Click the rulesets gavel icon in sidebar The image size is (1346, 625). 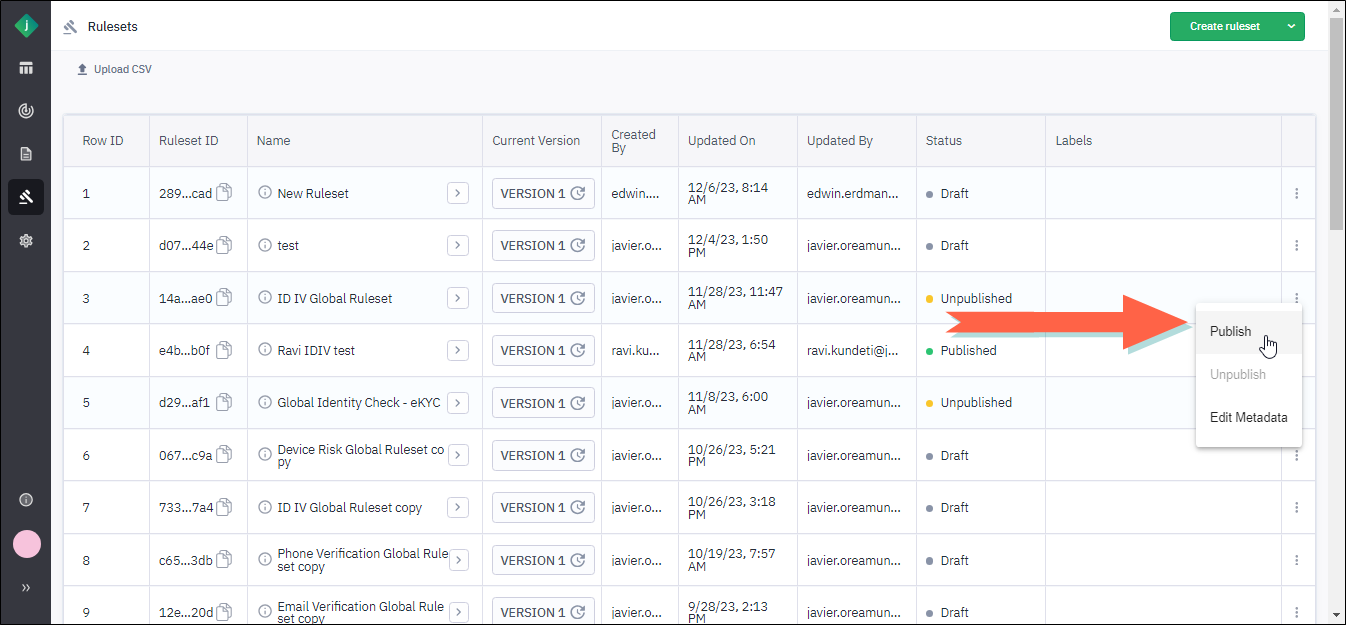pyautogui.click(x=26, y=197)
